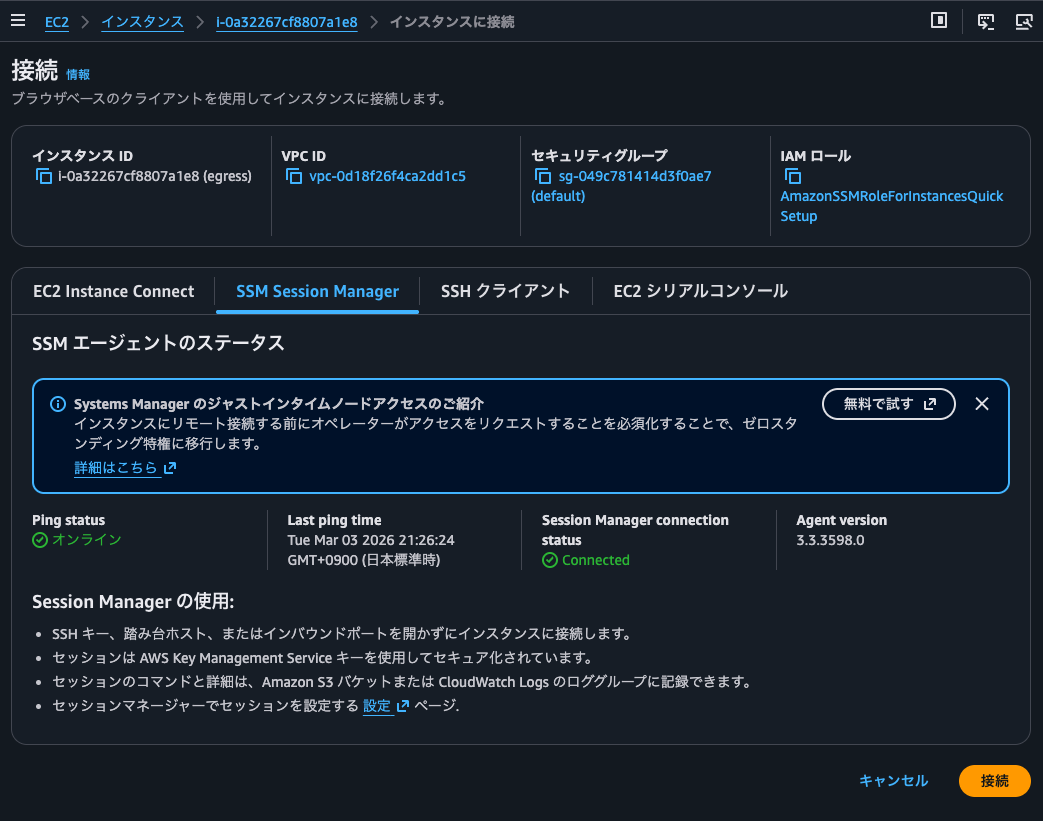Open the Session Manager 設定 link
Screen dimensions: 1043x821
pyautogui.click(x=378, y=706)
